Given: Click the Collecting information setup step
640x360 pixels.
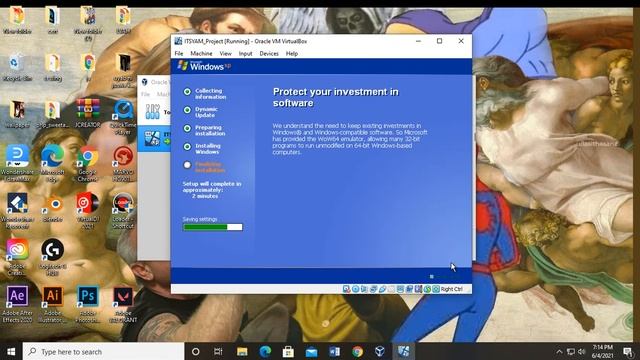Looking at the screenshot, I should coord(205,94).
